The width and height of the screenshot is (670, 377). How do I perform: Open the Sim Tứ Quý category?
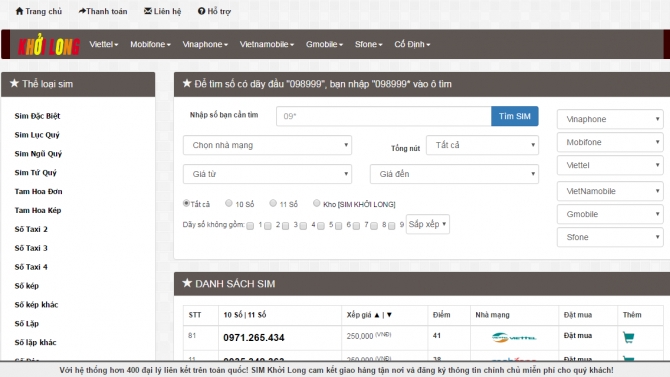point(35,173)
